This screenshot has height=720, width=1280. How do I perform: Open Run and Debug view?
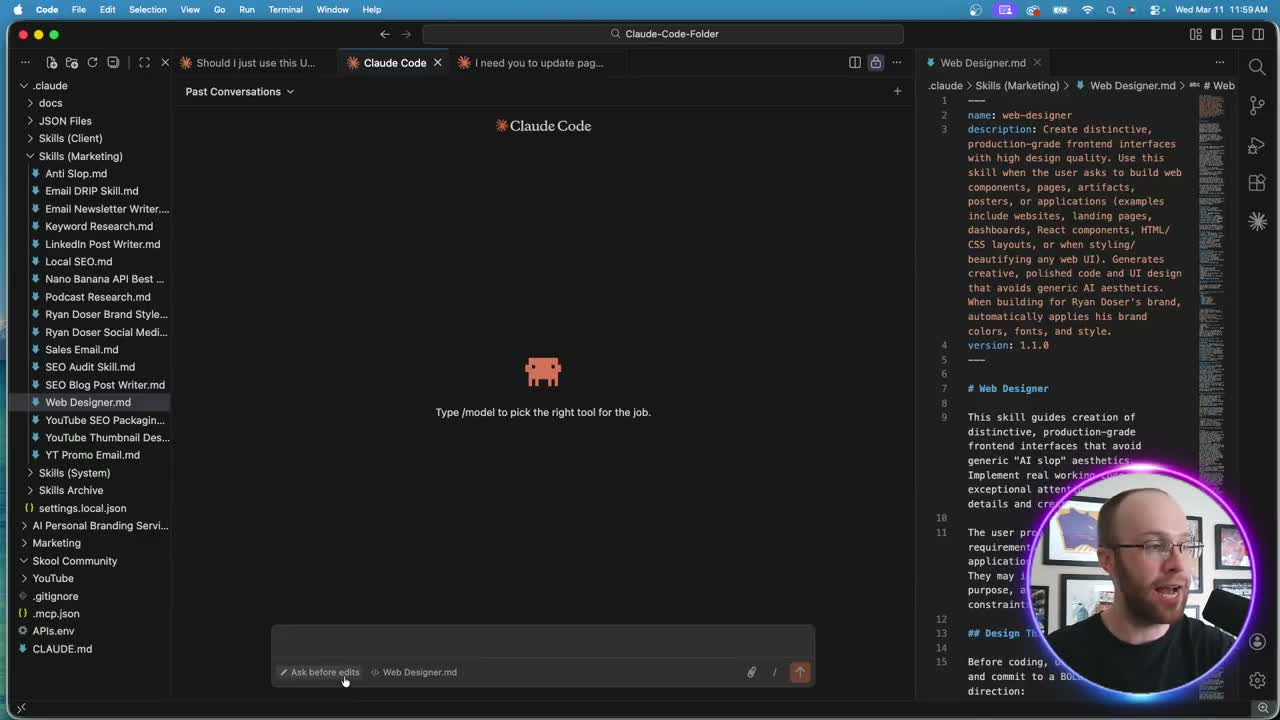tap(1257, 146)
